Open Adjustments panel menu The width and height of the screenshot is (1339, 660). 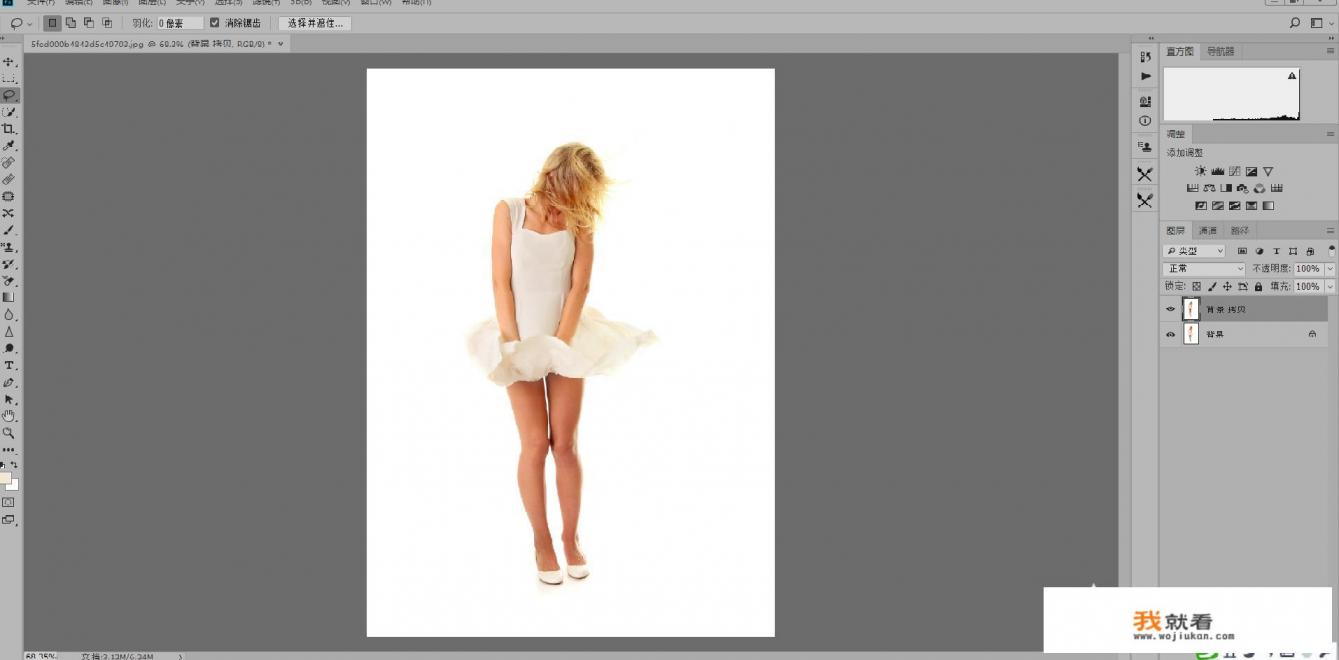click(x=1330, y=133)
